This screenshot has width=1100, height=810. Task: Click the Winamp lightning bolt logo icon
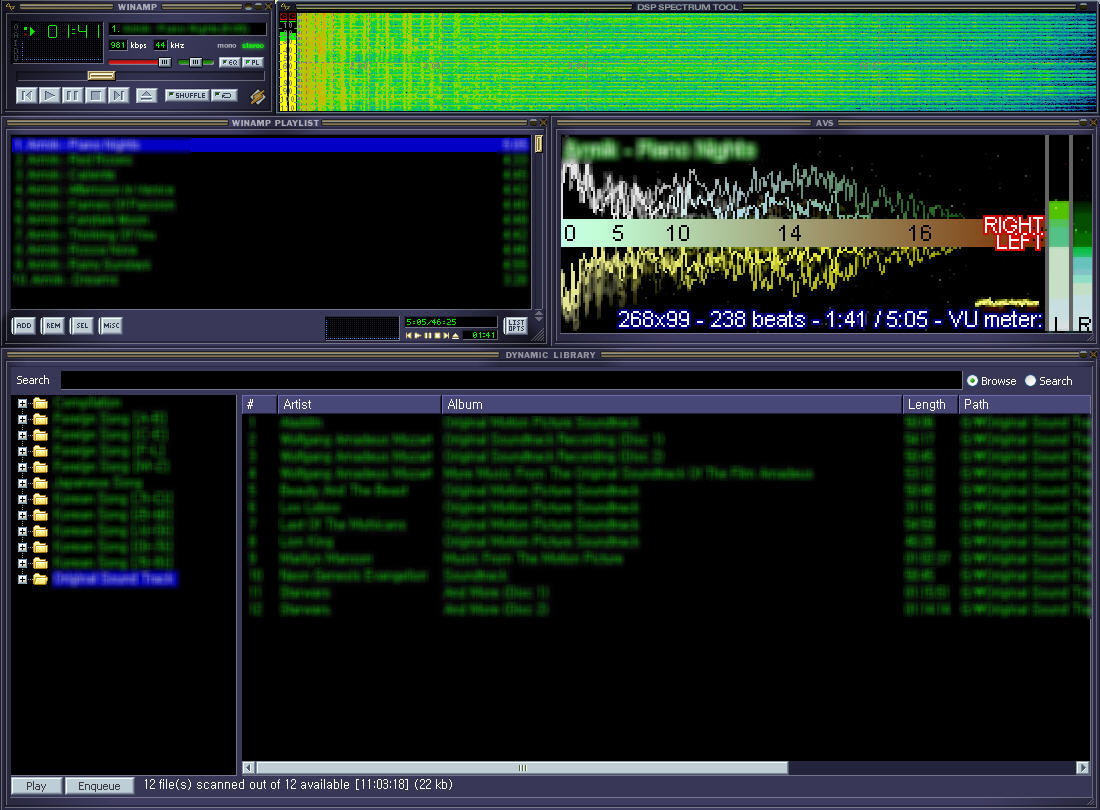257,96
